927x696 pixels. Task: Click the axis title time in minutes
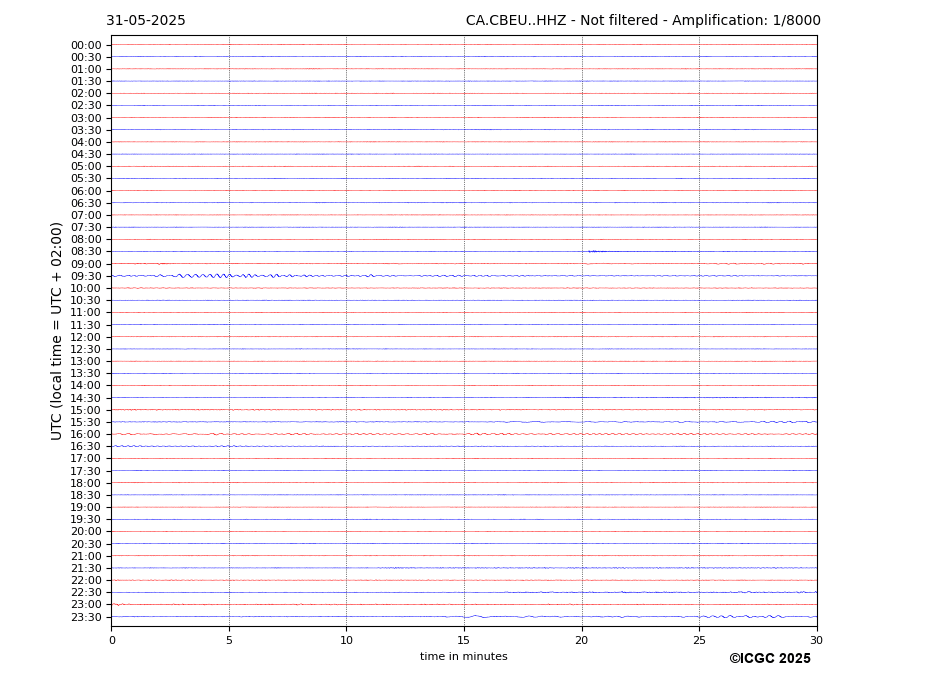464,656
